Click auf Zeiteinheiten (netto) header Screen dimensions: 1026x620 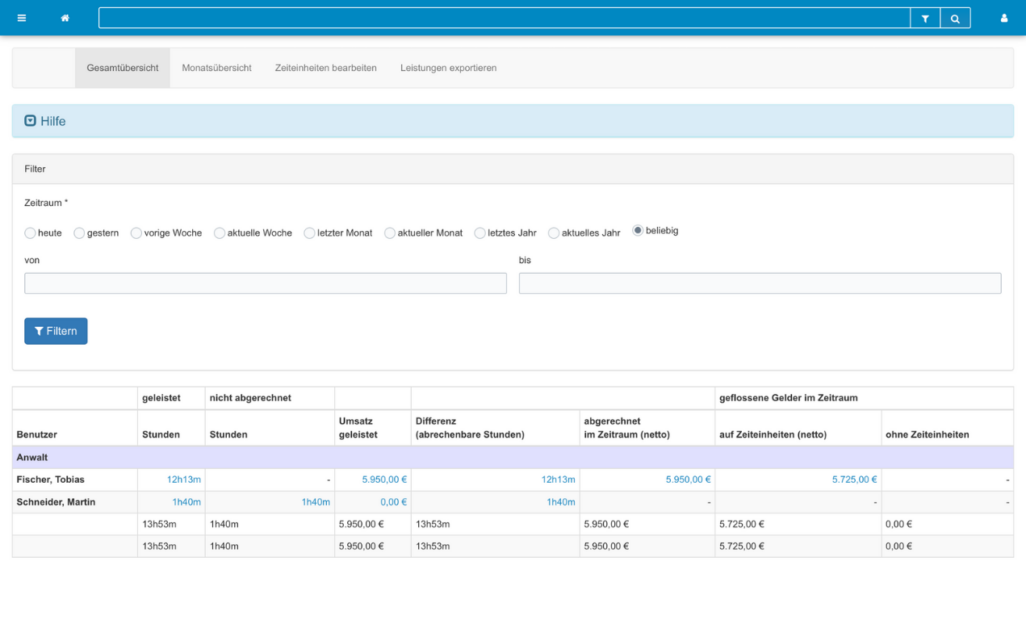point(773,434)
